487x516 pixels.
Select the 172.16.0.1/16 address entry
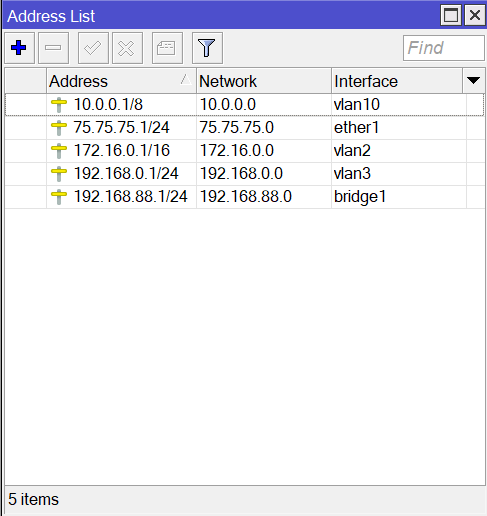[122, 151]
